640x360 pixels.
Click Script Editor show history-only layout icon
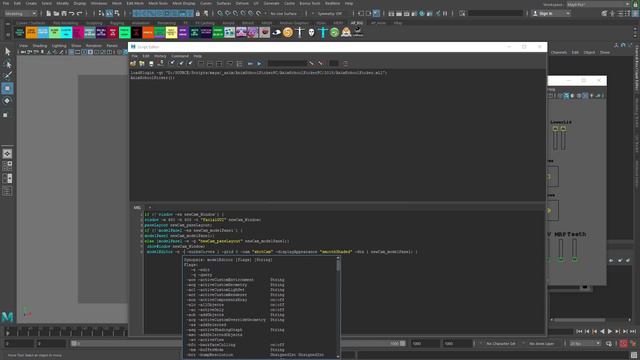pyautogui.click(x=201, y=63)
